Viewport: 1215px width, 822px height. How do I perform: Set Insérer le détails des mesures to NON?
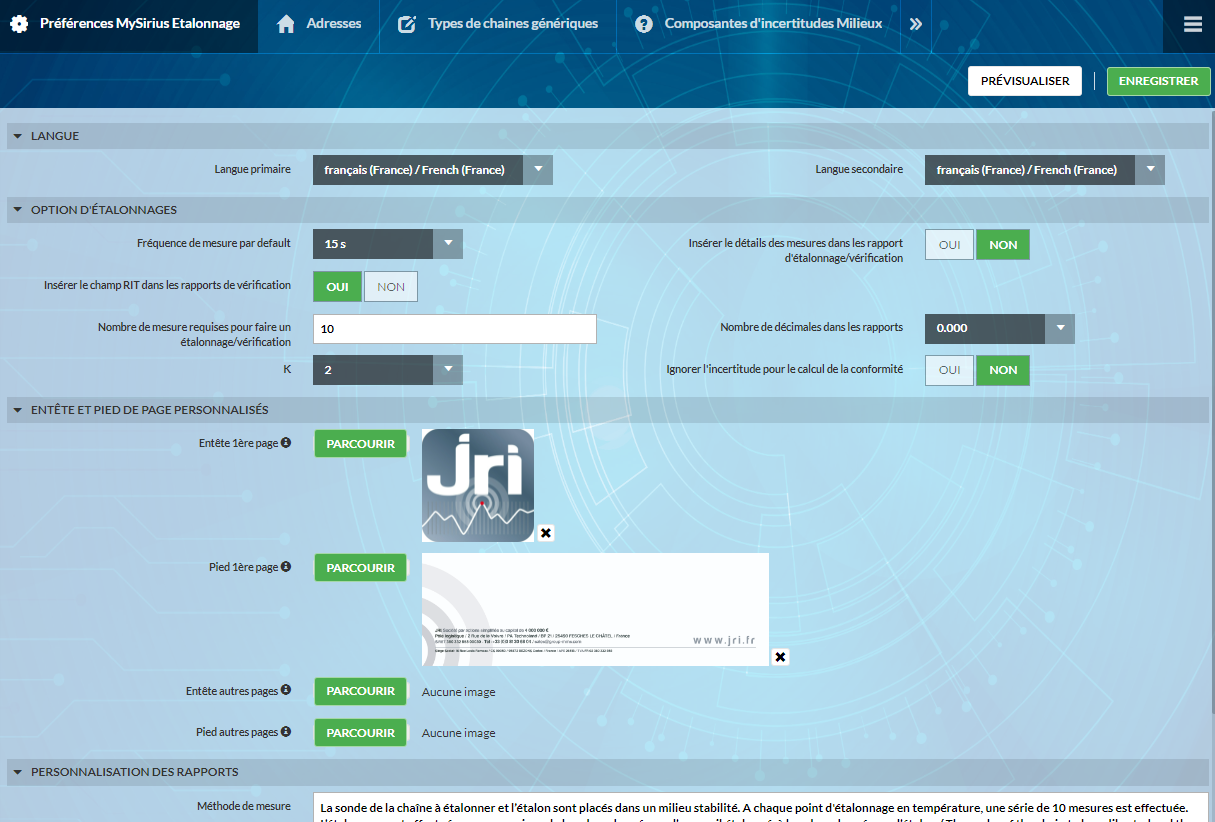pos(1003,245)
